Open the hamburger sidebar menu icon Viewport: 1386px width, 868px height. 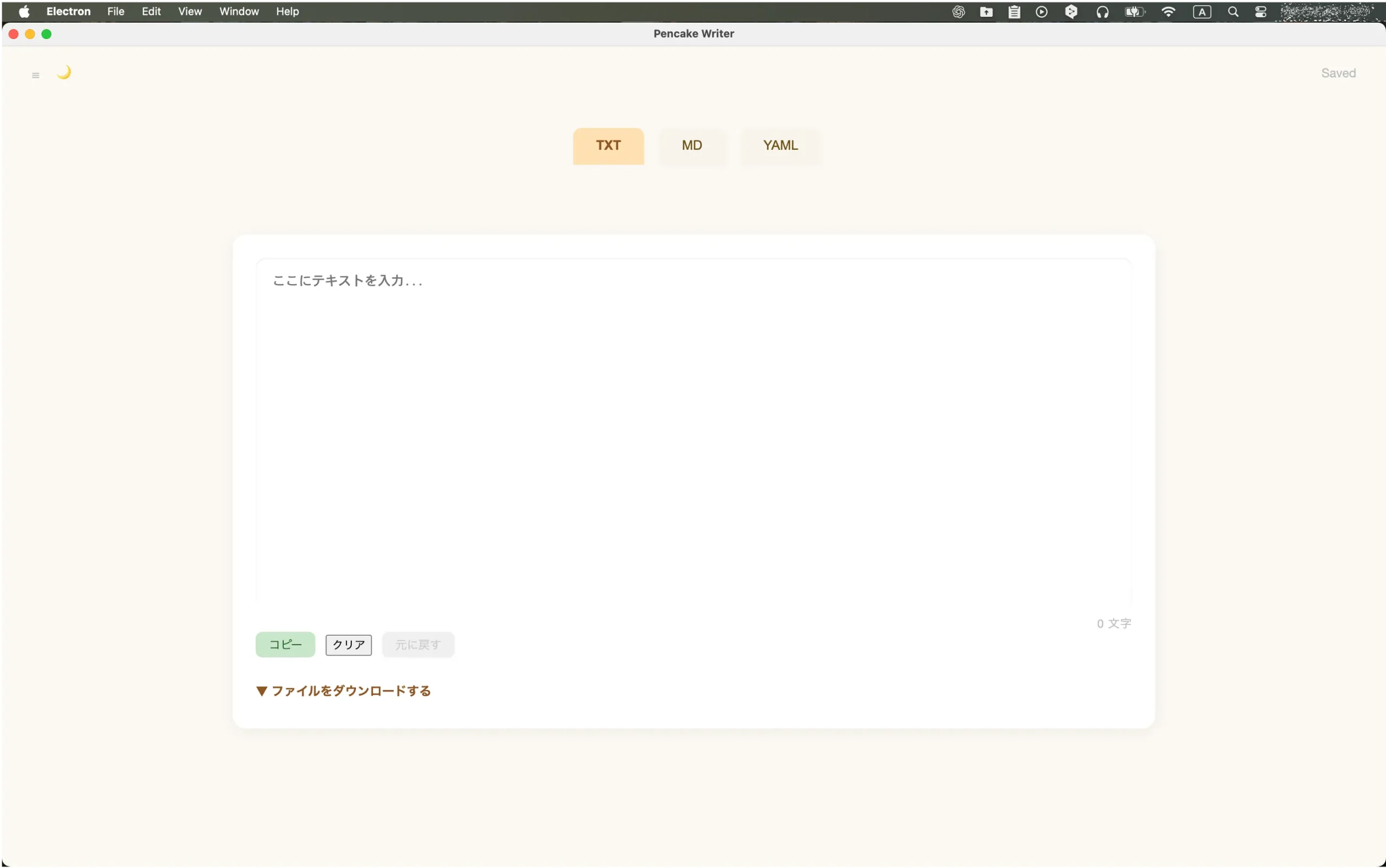[x=36, y=75]
